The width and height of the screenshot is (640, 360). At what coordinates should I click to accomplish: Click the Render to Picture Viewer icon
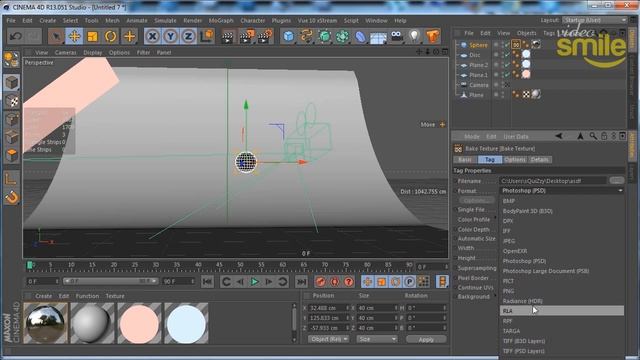246,37
